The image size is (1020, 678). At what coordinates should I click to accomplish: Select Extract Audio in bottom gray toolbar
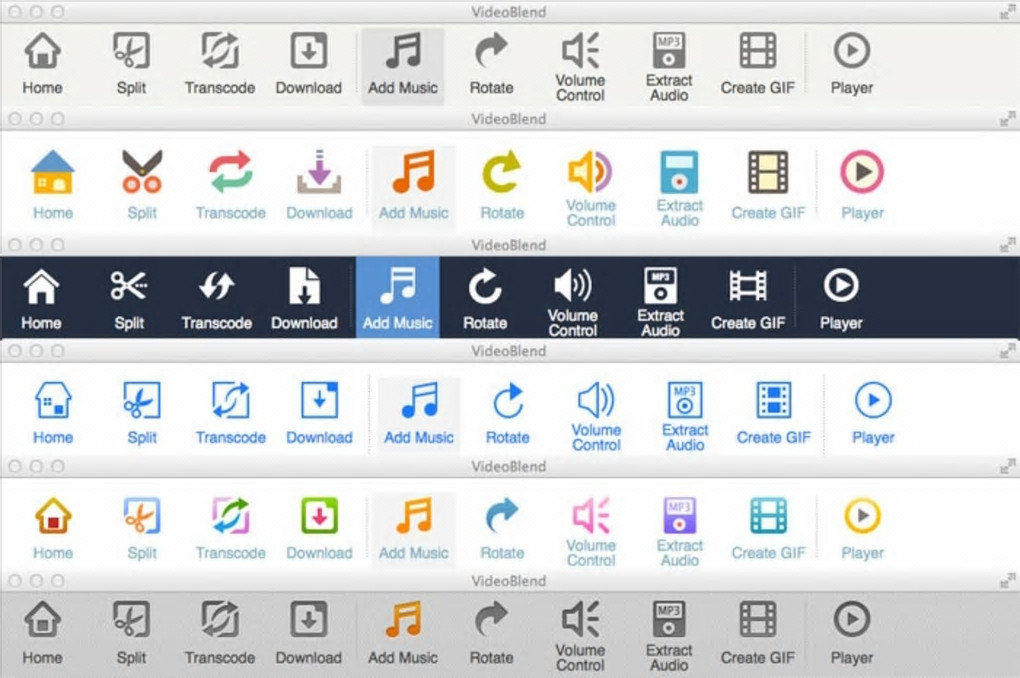(669, 636)
